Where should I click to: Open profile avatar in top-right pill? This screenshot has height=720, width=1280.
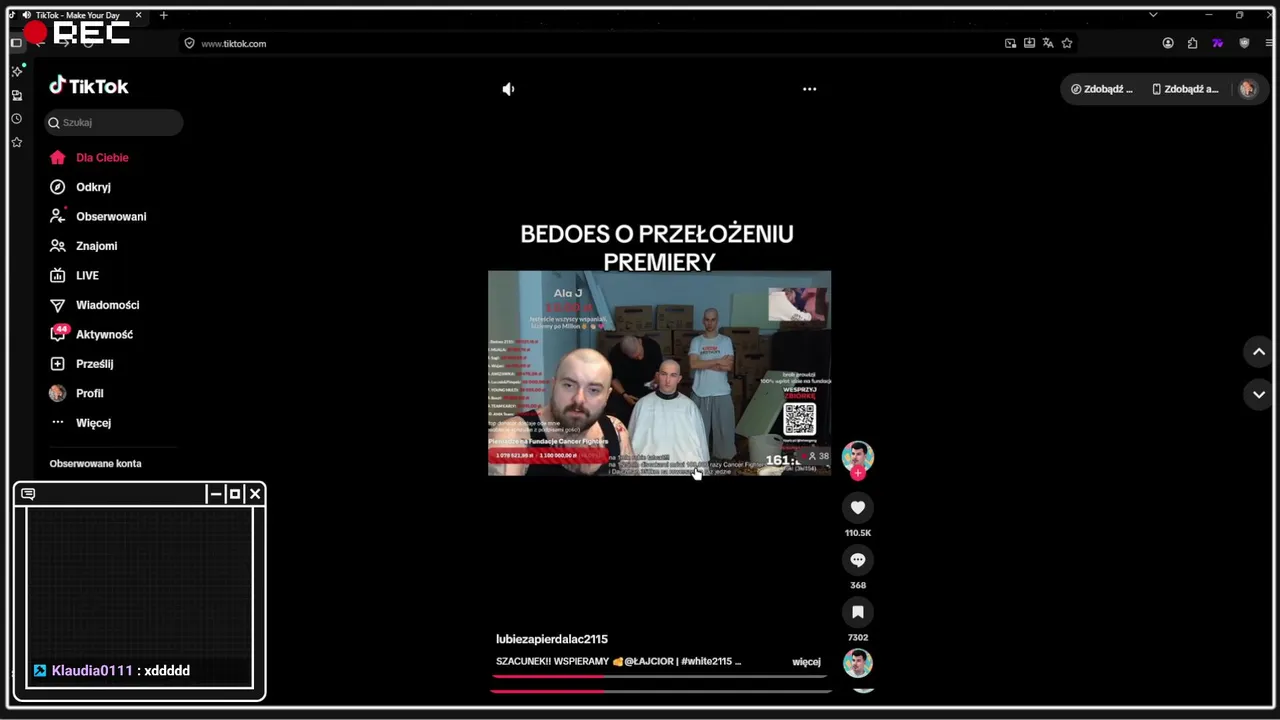click(x=1247, y=89)
